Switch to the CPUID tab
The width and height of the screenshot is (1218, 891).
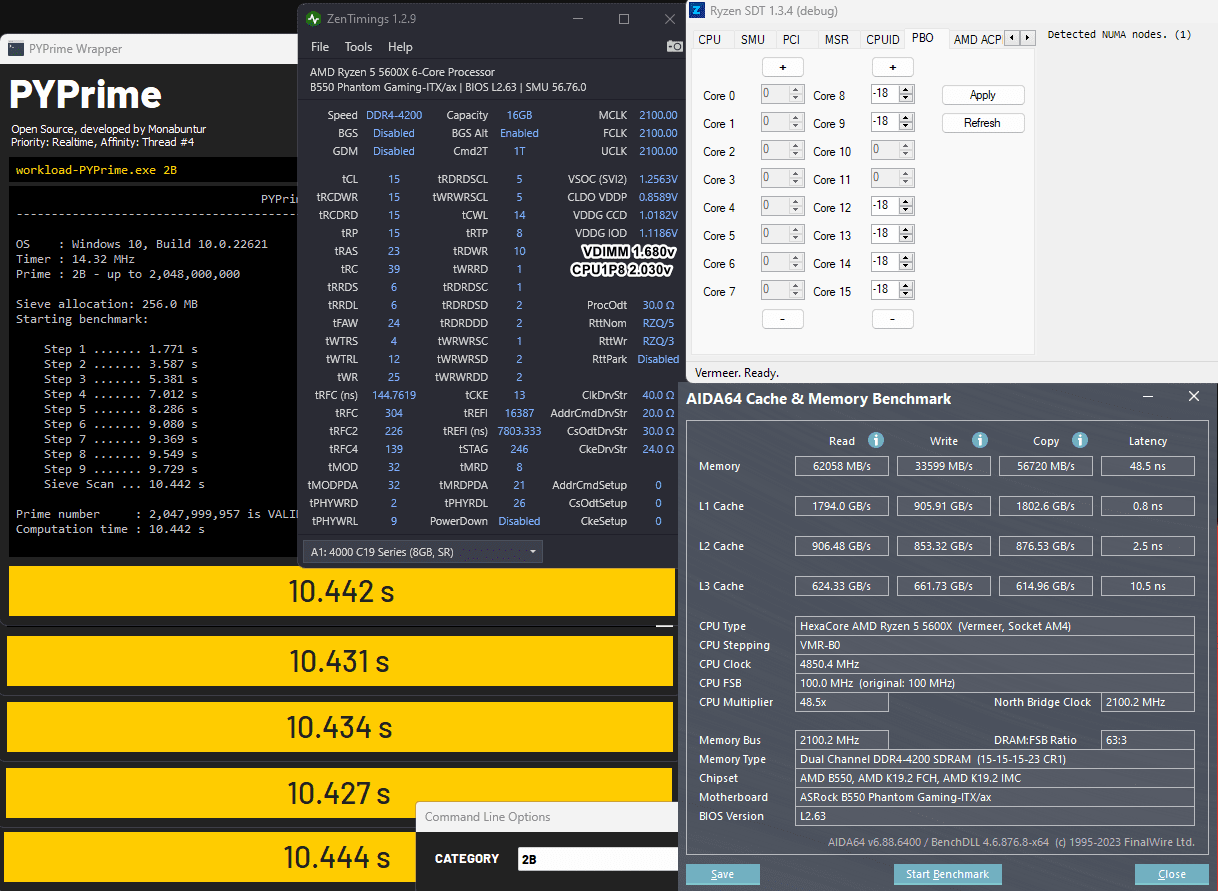[883, 40]
